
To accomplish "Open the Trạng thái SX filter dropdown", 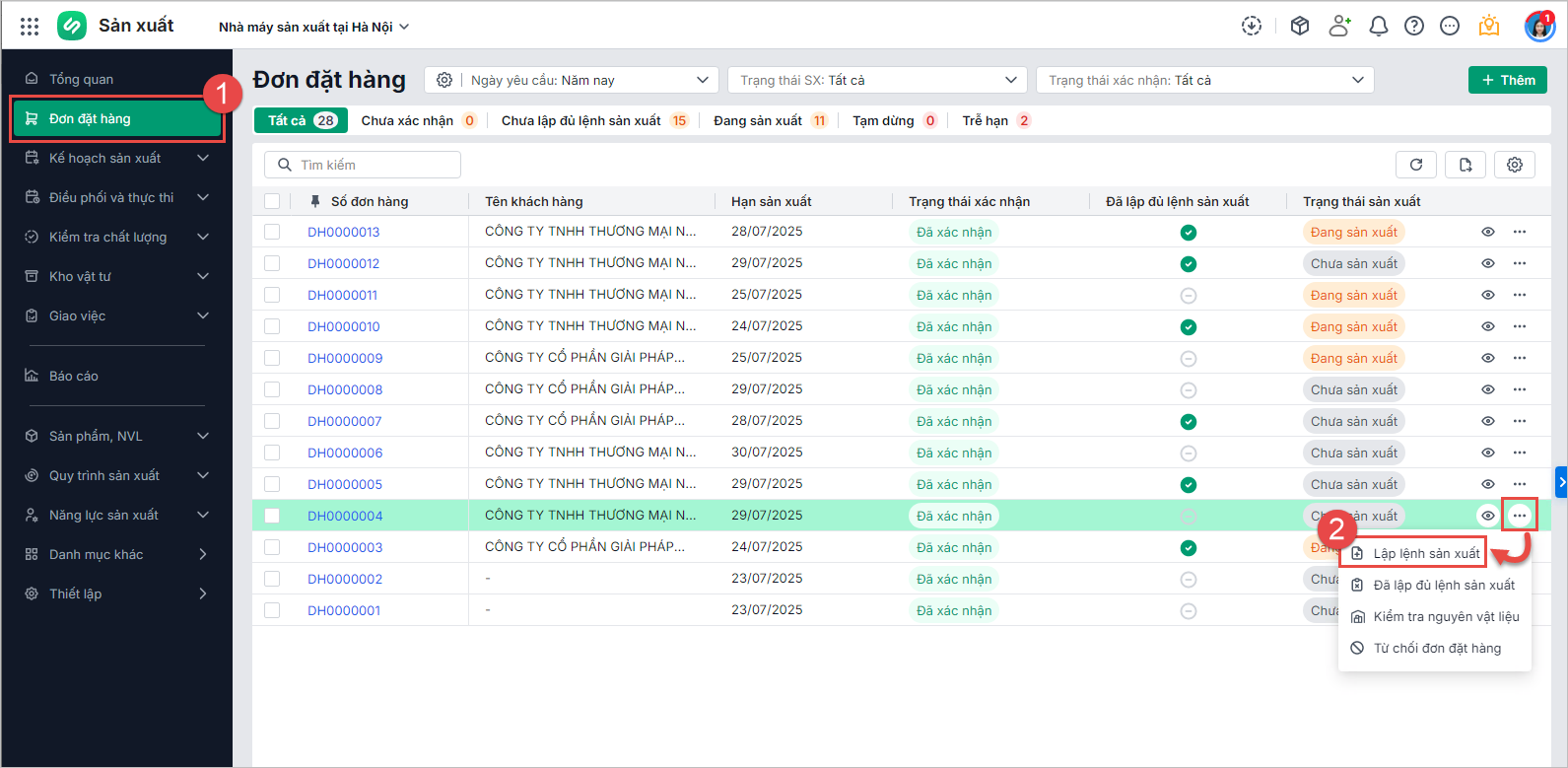I will point(877,80).
